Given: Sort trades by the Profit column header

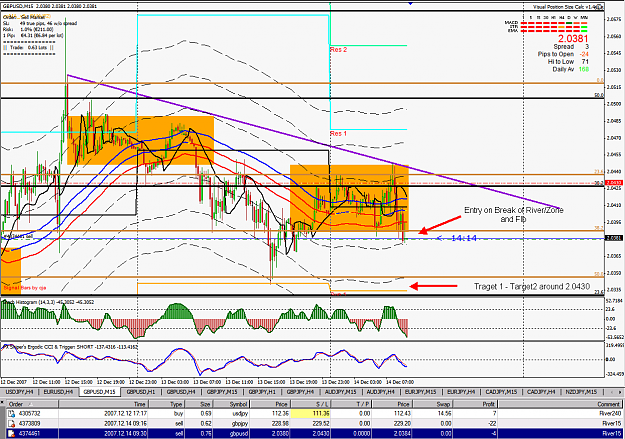Looking at the screenshot, I should pyautogui.click(x=475, y=404).
